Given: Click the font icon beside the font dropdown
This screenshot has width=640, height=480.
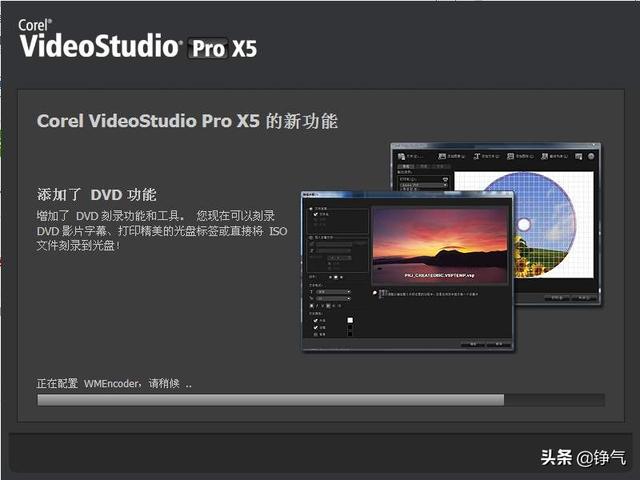Looking at the screenshot, I should [312, 291].
